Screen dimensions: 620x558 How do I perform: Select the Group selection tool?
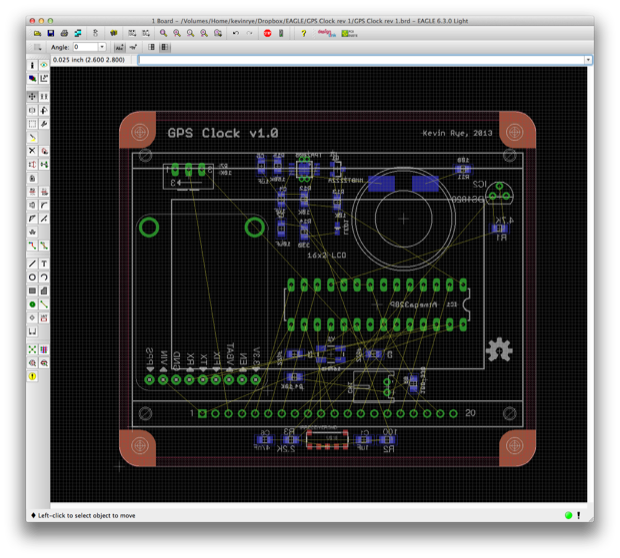point(32,124)
